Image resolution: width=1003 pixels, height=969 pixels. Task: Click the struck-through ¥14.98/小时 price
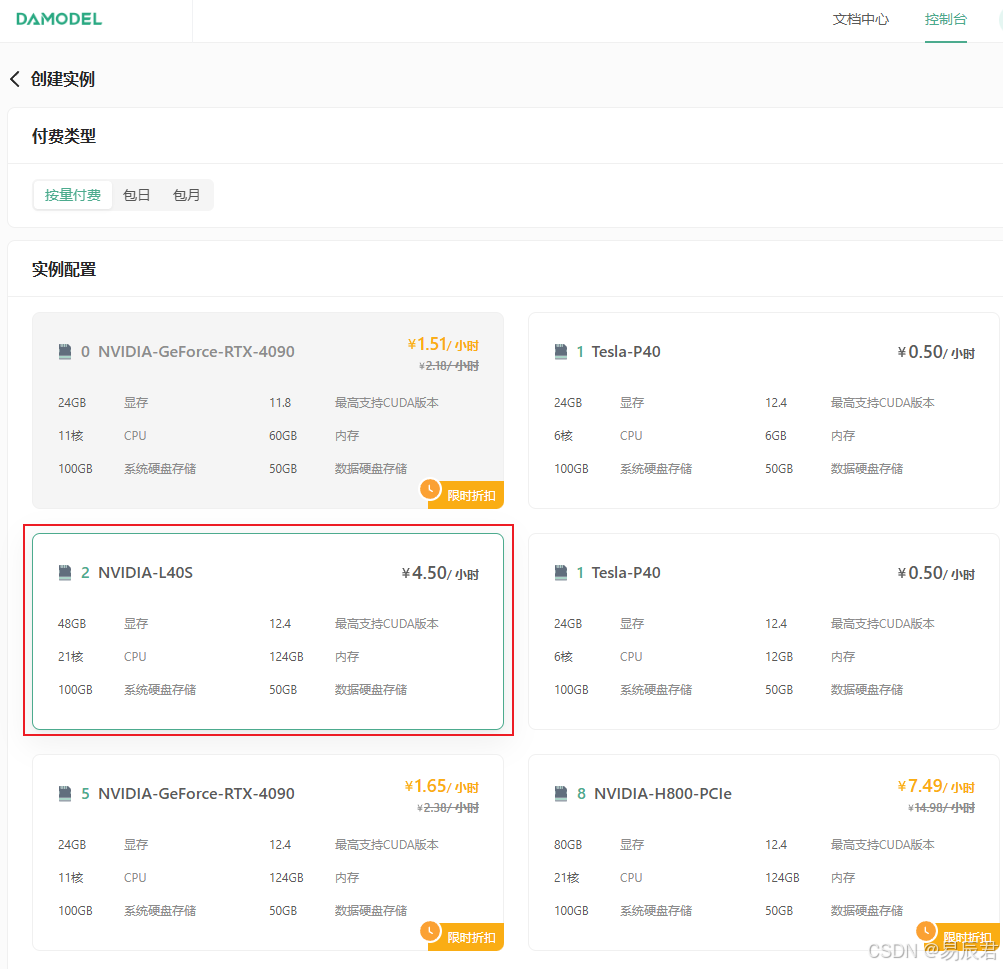point(941,808)
